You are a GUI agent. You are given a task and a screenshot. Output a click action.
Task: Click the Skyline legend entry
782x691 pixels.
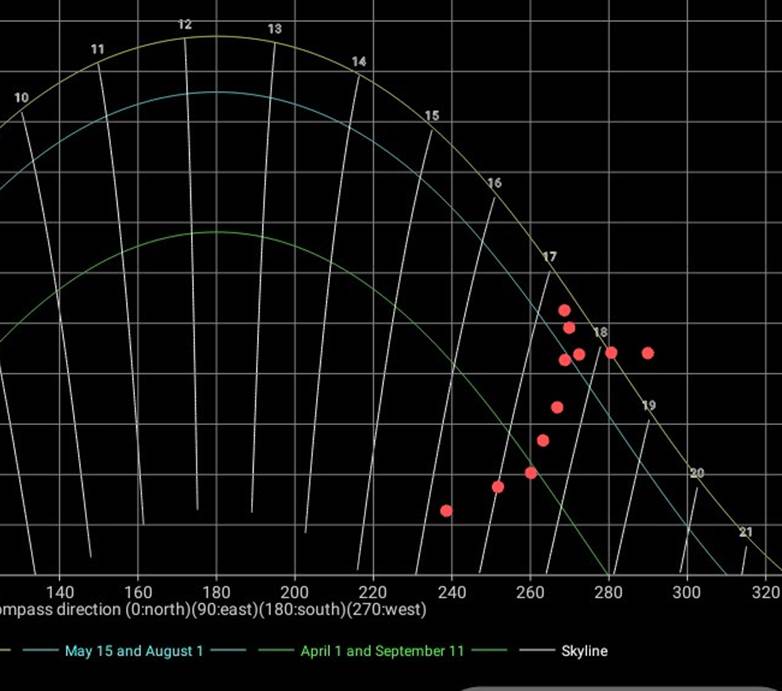(x=582, y=651)
